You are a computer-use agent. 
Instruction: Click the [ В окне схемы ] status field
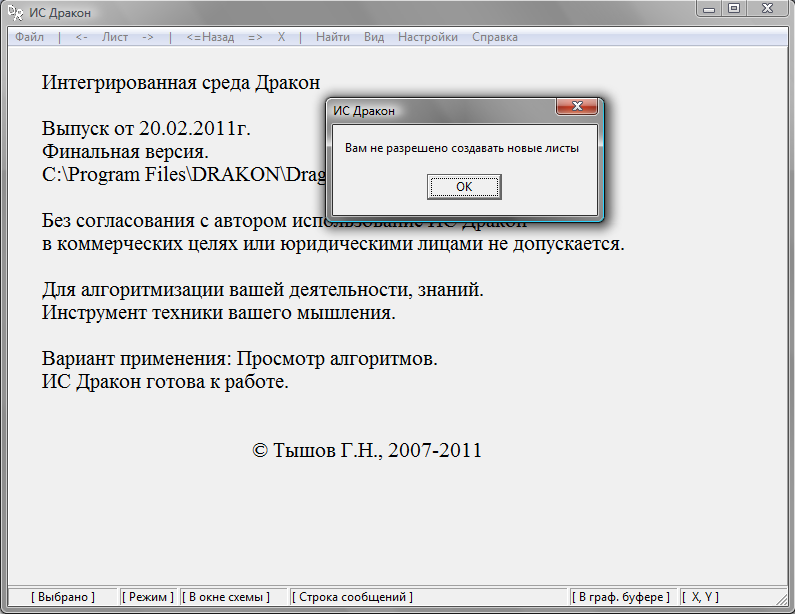pos(228,597)
